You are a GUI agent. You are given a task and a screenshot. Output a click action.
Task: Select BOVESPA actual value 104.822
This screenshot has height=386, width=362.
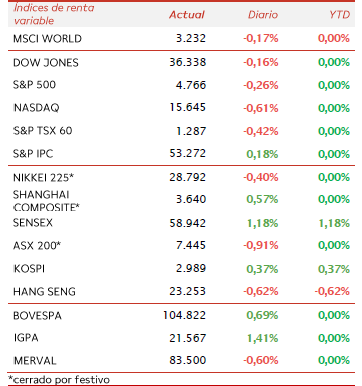184,315
